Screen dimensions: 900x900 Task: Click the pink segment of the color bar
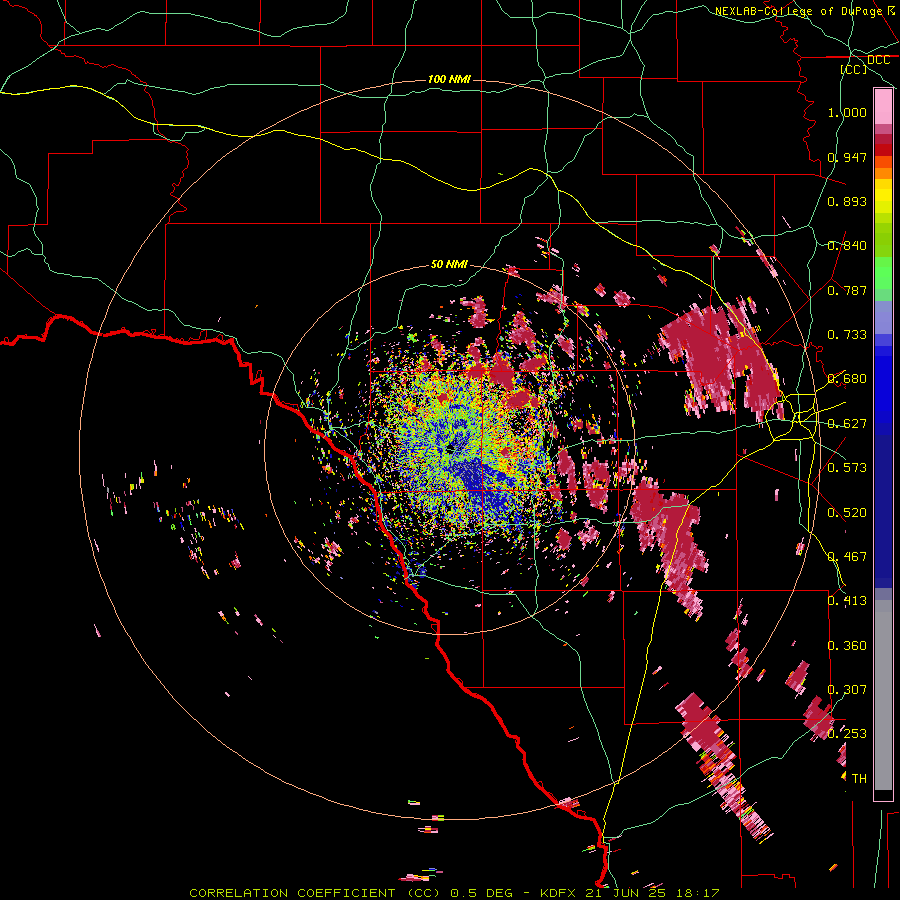coord(883,107)
